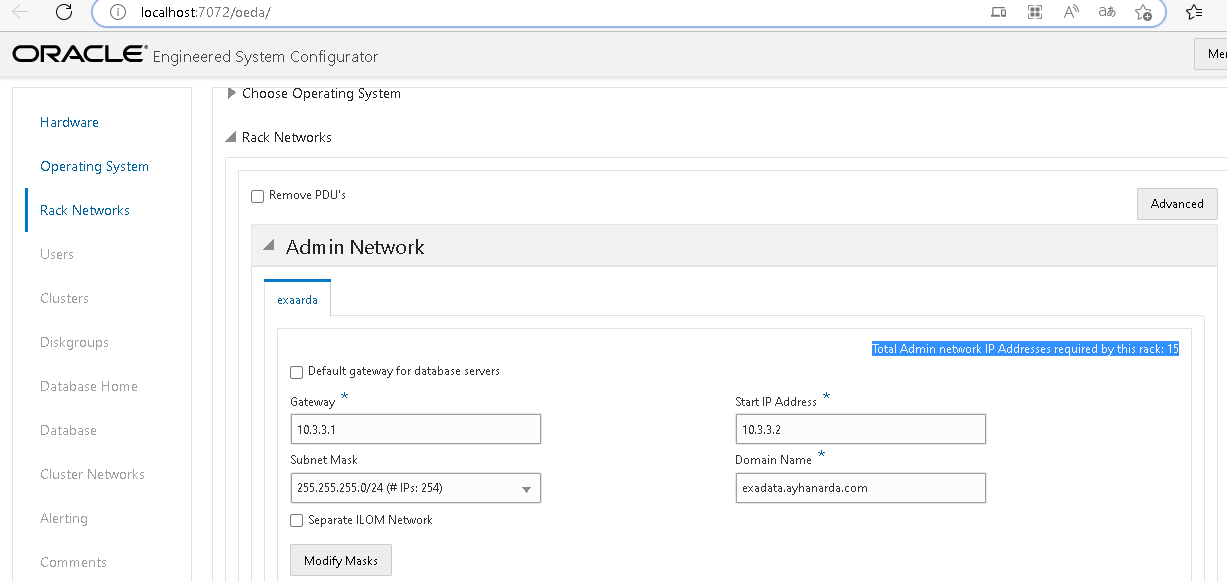
Task: Click the Start IP Address field
Action: (x=860, y=430)
